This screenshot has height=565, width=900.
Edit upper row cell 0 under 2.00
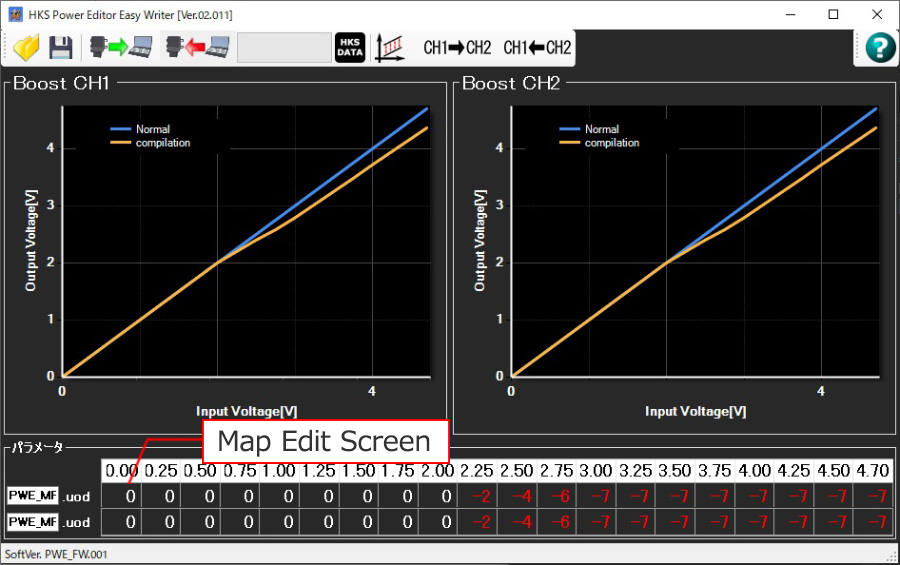click(438, 496)
